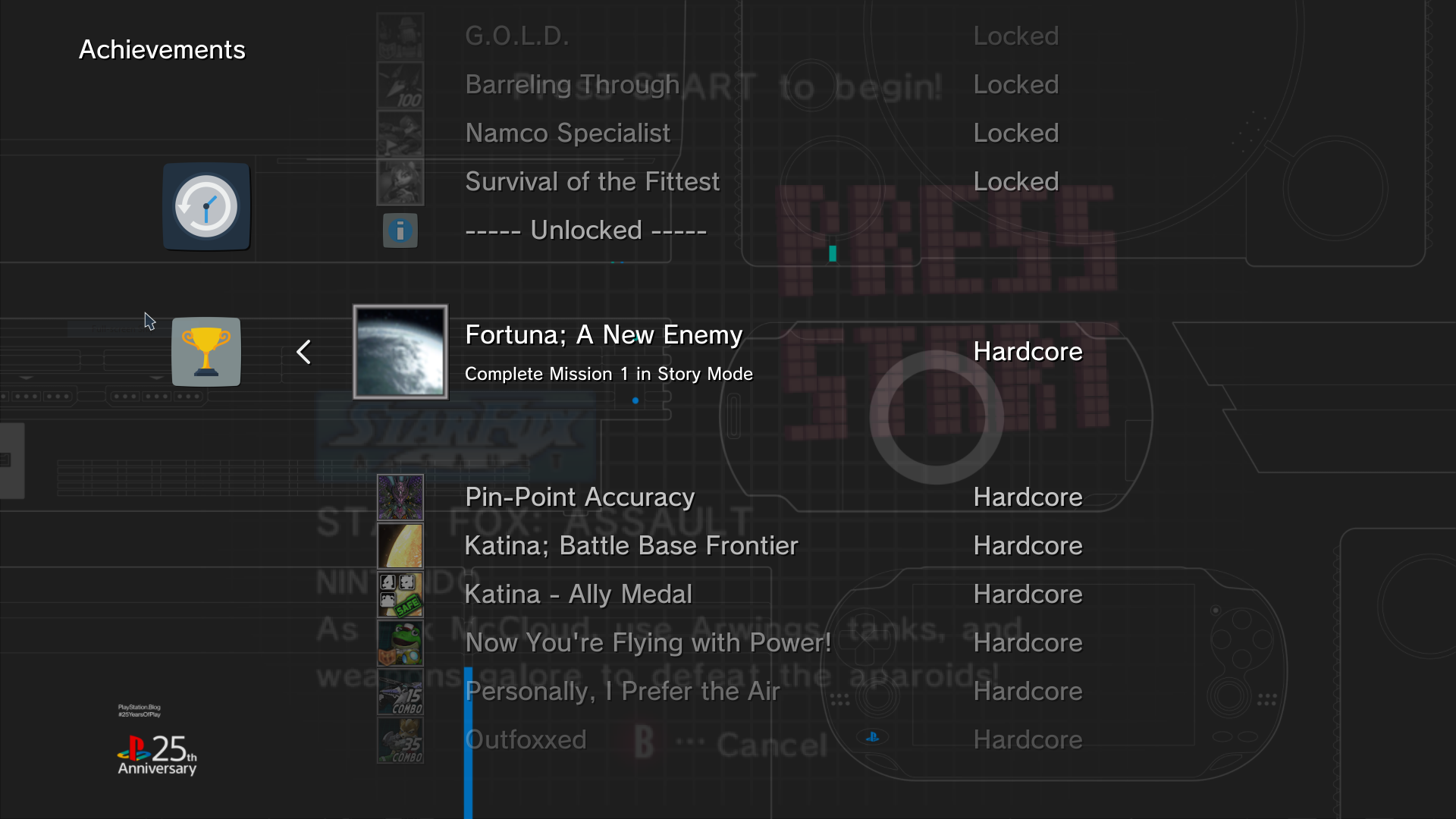The width and height of the screenshot is (1456, 819).
Task: Choose the Barreling Through achievement
Action: [572, 85]
